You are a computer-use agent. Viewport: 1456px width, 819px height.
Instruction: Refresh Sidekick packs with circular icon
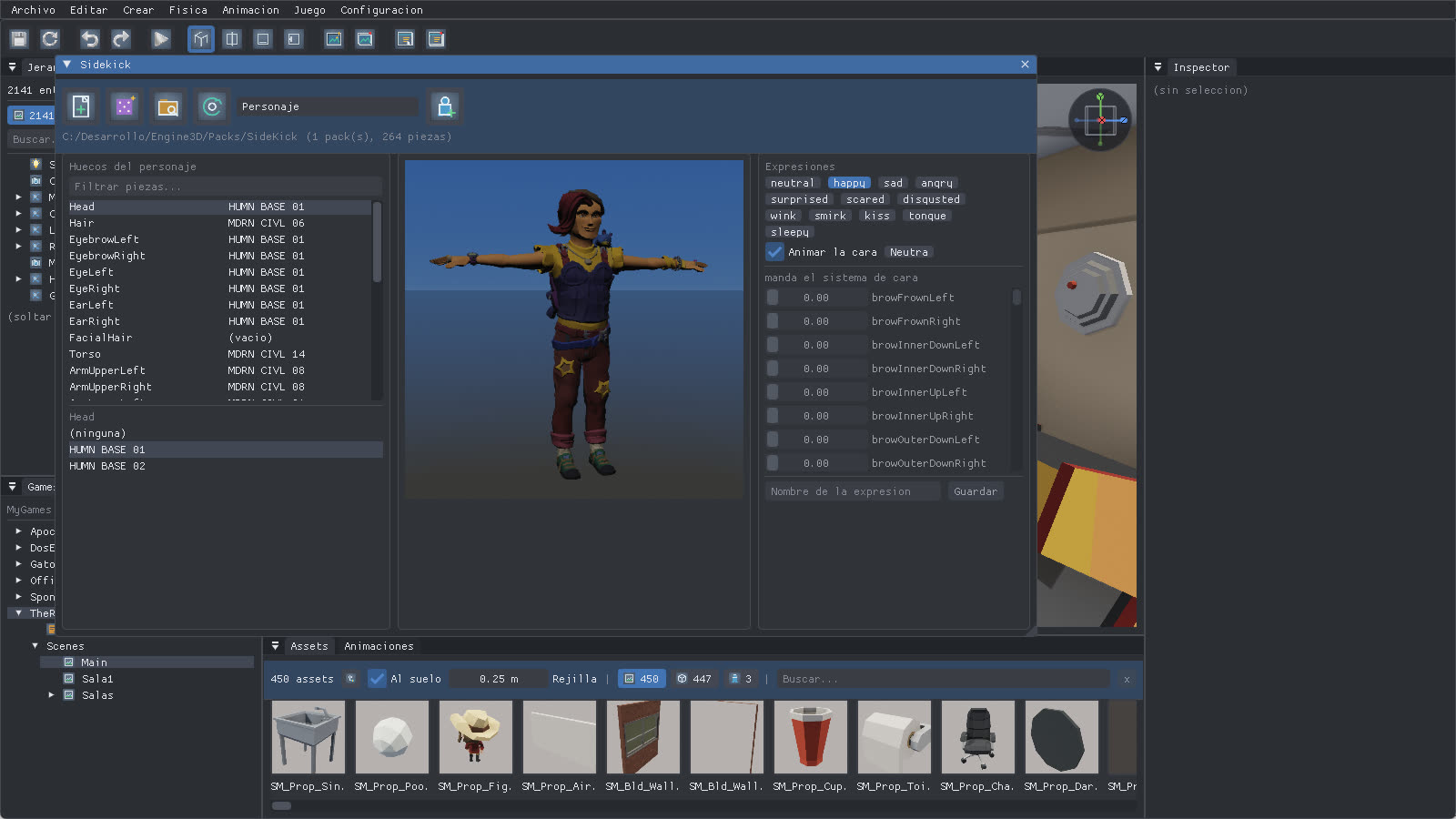tap(212, 106)
